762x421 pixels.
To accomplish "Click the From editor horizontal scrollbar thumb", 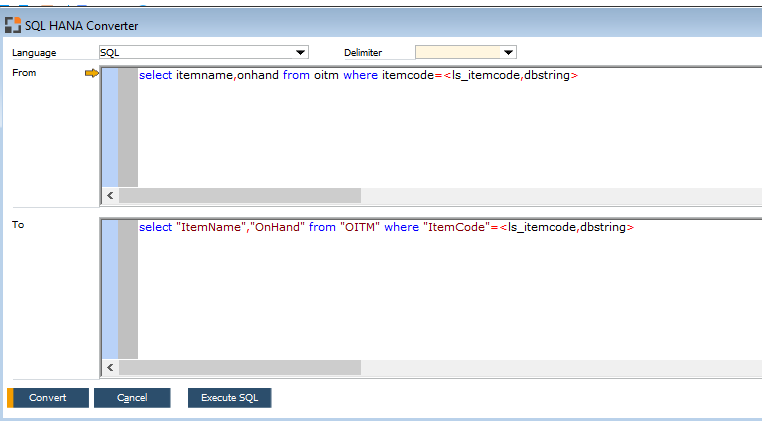I will [x=238, y=195].
